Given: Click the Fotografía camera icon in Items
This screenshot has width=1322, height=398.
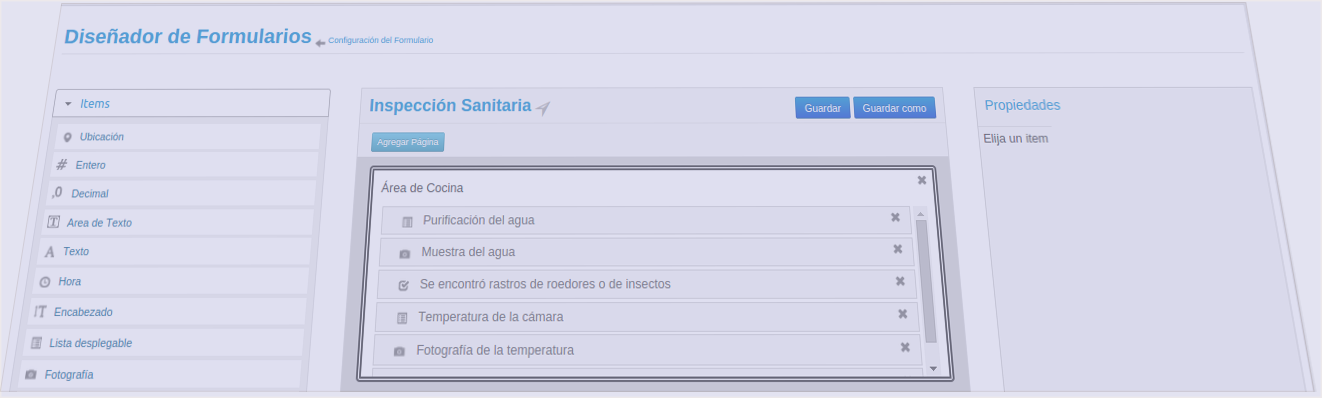Looking at the screenshot, I should tap(31, 375).
